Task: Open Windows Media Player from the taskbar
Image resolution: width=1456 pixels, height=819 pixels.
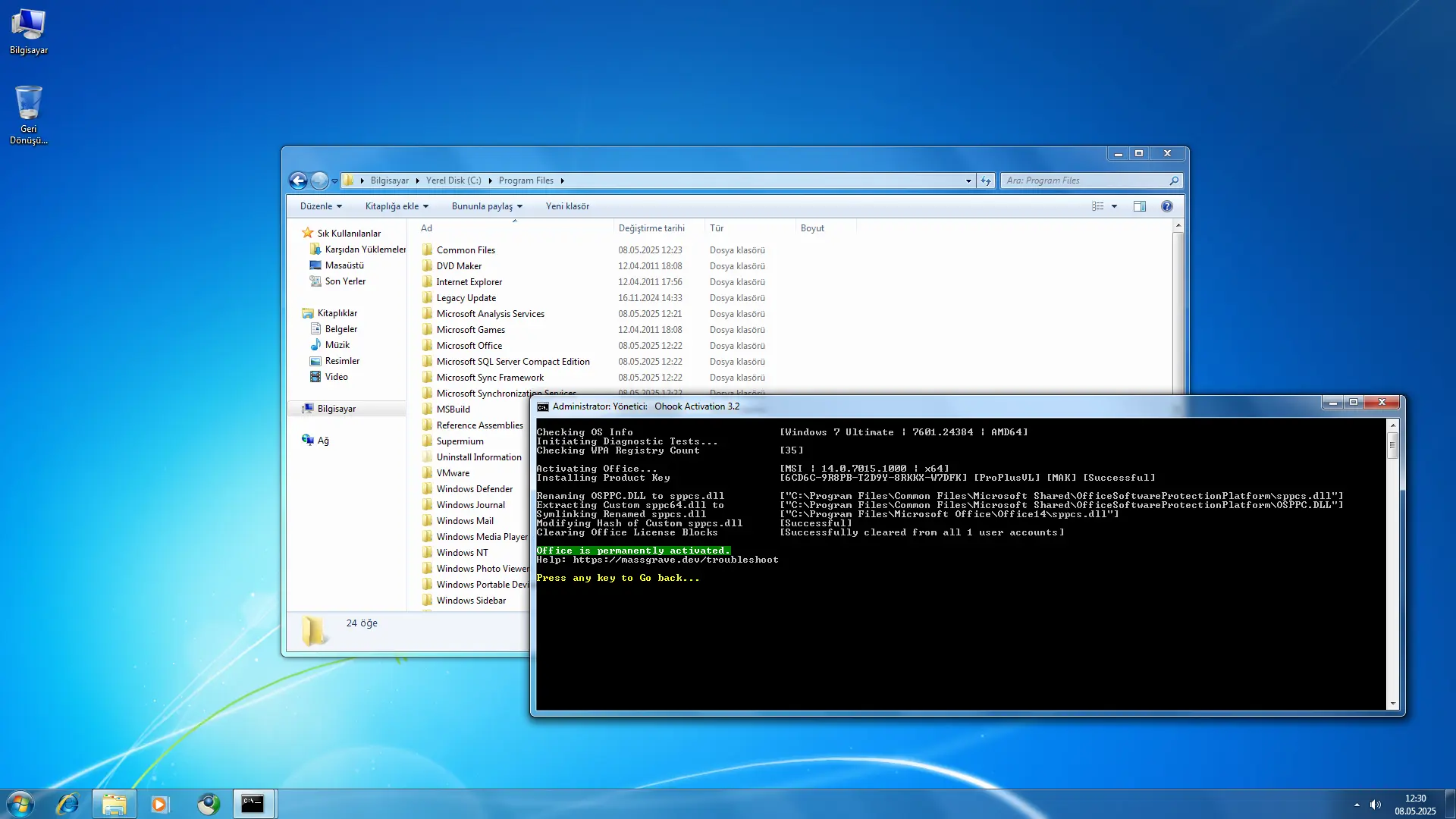Action: pos(160,804)
